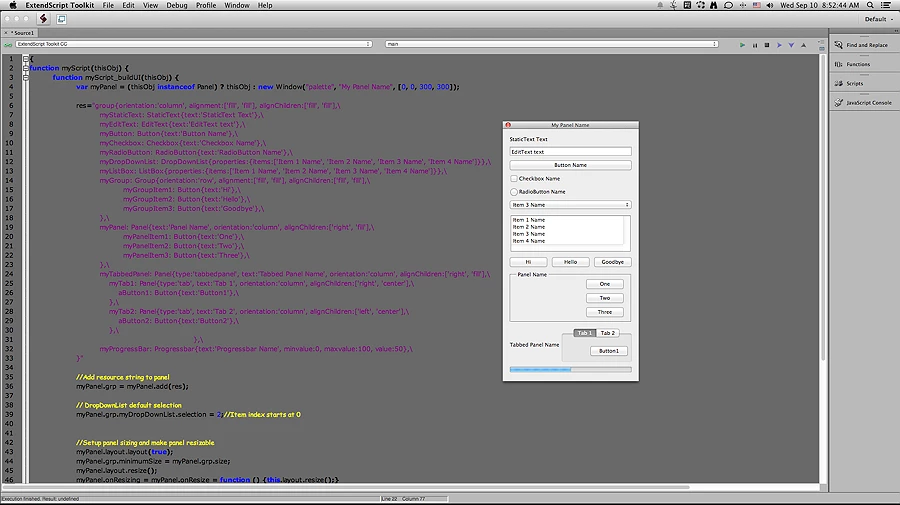
Task: Run the script with the green play button
Action: pos(742,45)
